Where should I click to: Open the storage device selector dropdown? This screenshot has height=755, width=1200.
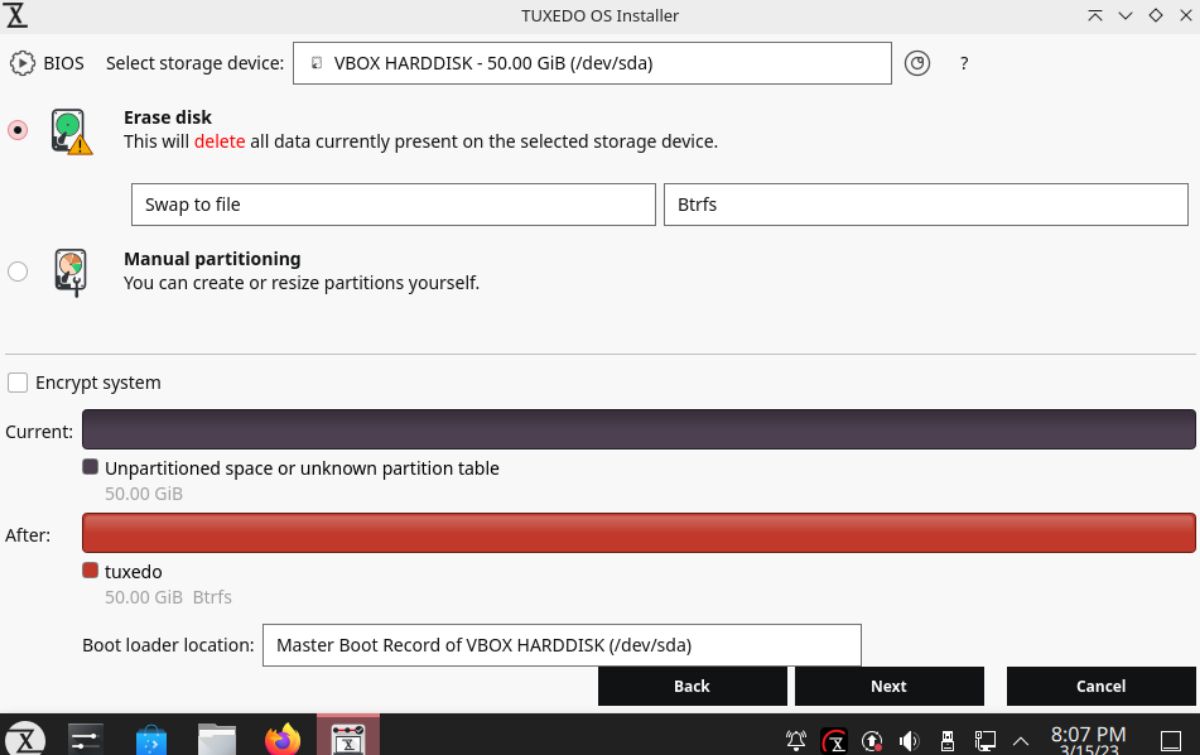(x=591, y=63)
